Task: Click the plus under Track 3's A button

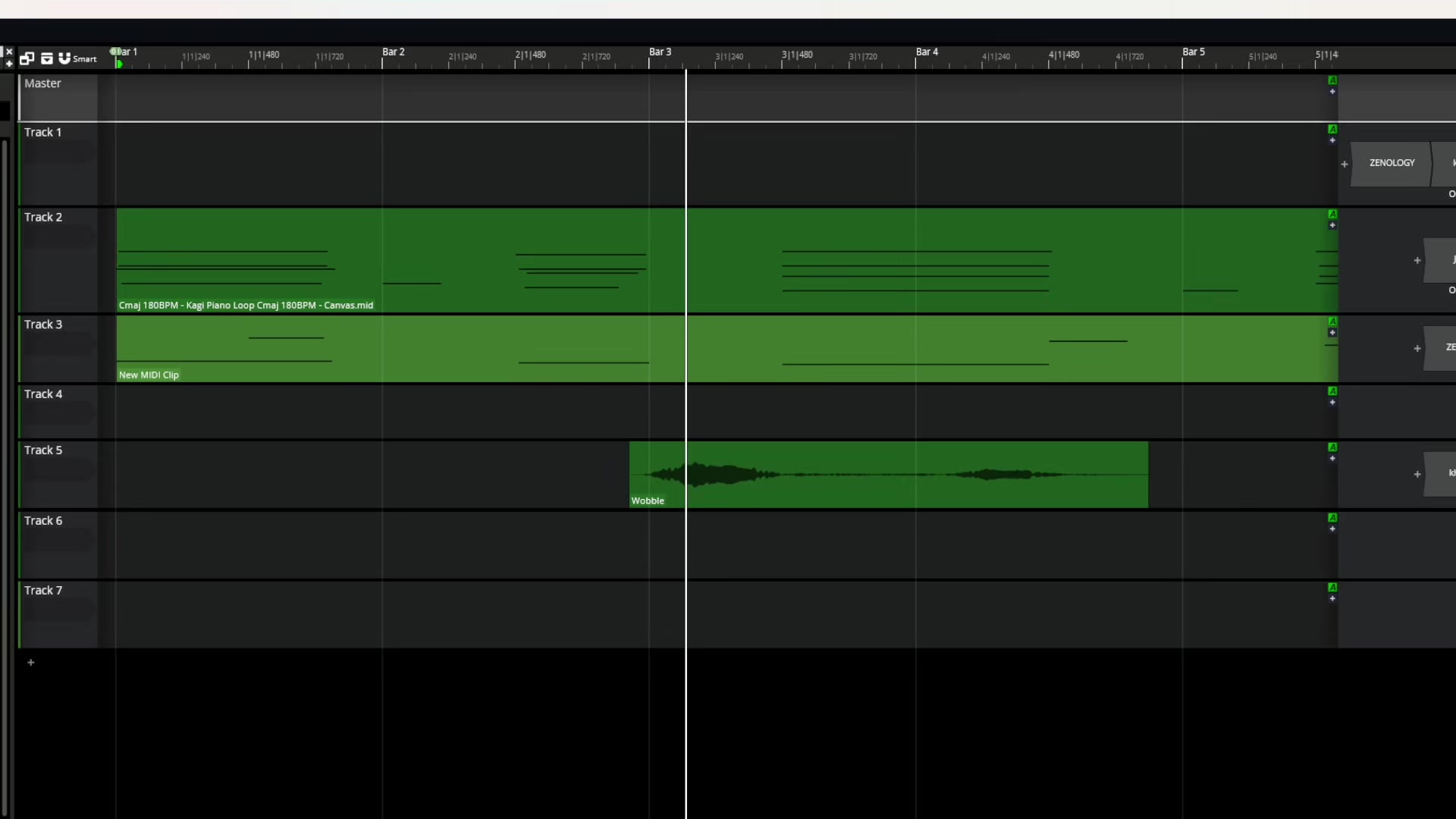Action: [x=1332, y=333]
